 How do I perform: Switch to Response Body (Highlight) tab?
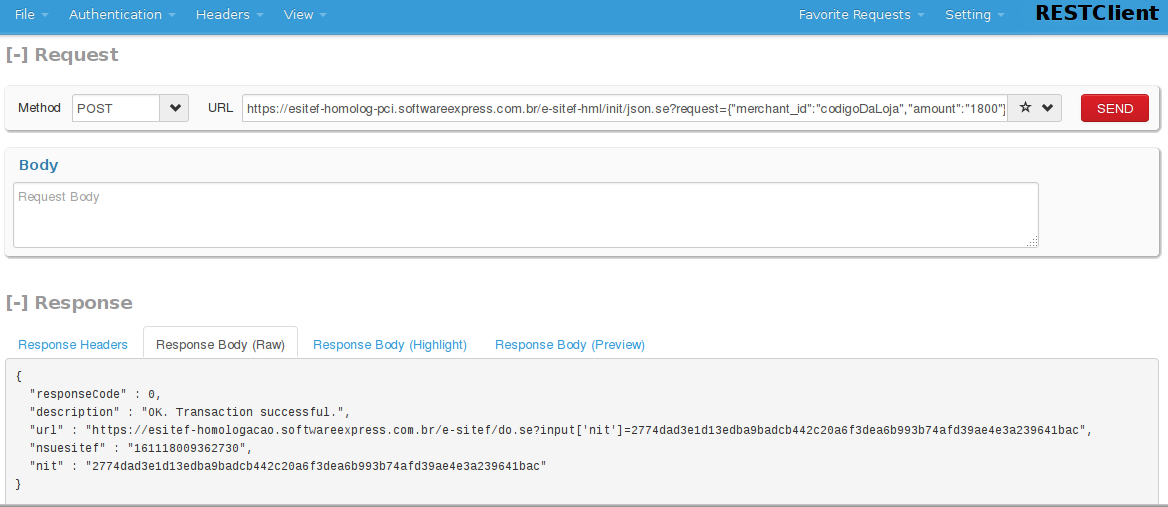point(390,345)
